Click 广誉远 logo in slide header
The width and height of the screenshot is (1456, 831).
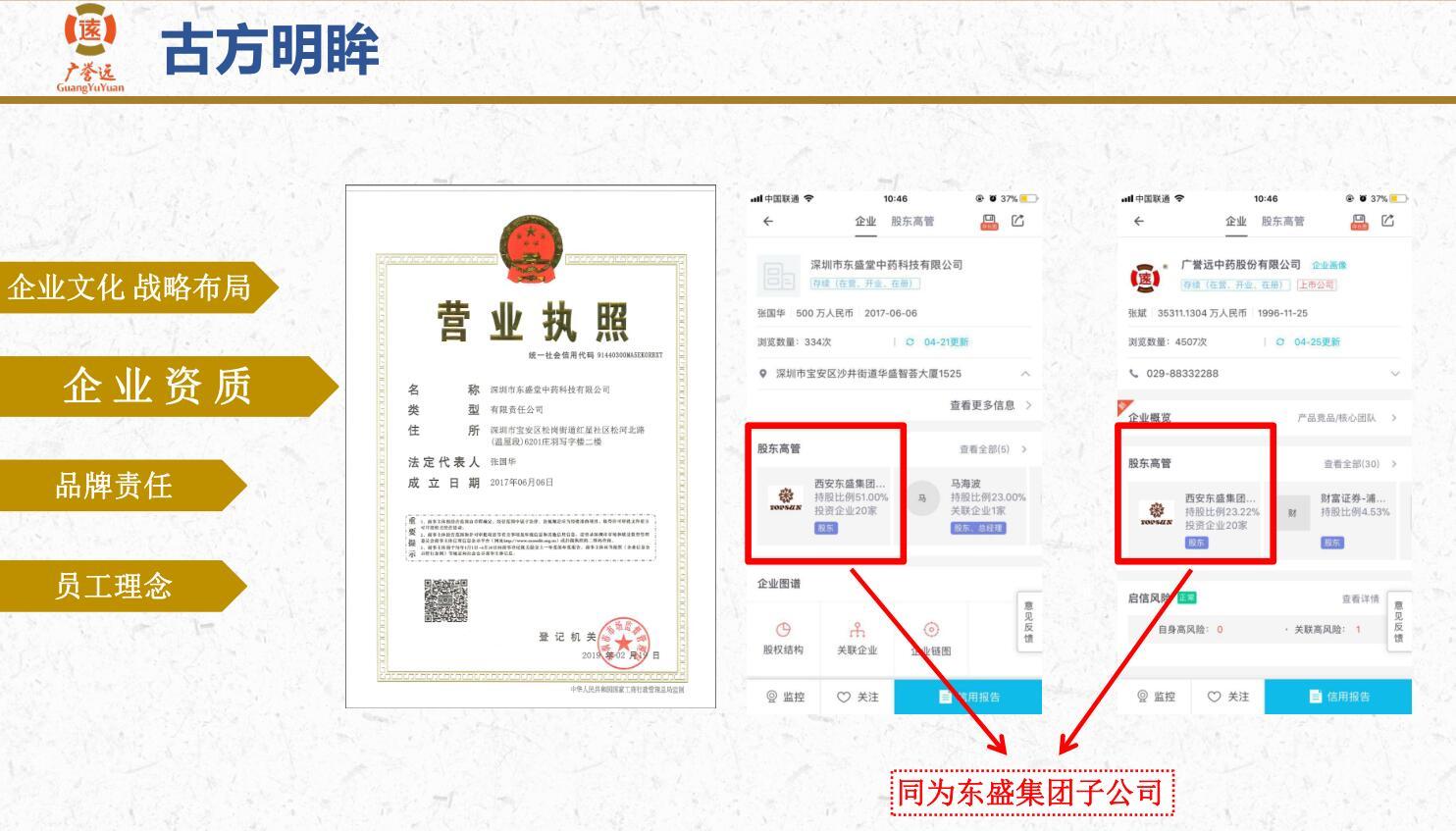click(90, 48)
